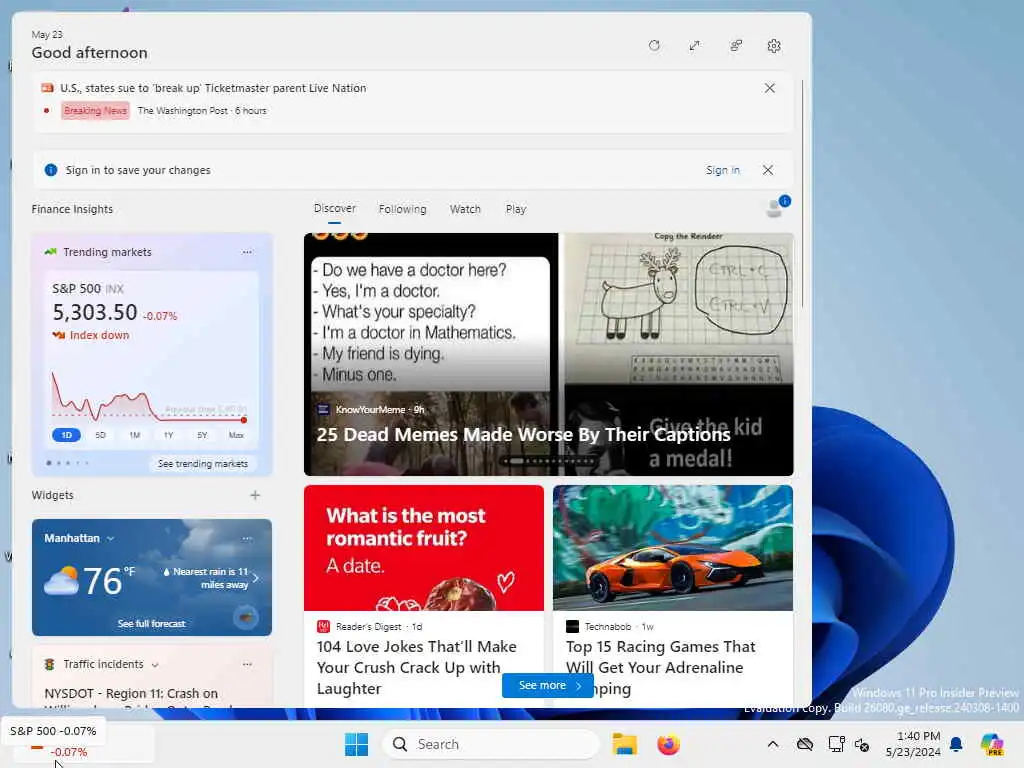
Task: Open the share feedback icon
Action: pos(735,46)
